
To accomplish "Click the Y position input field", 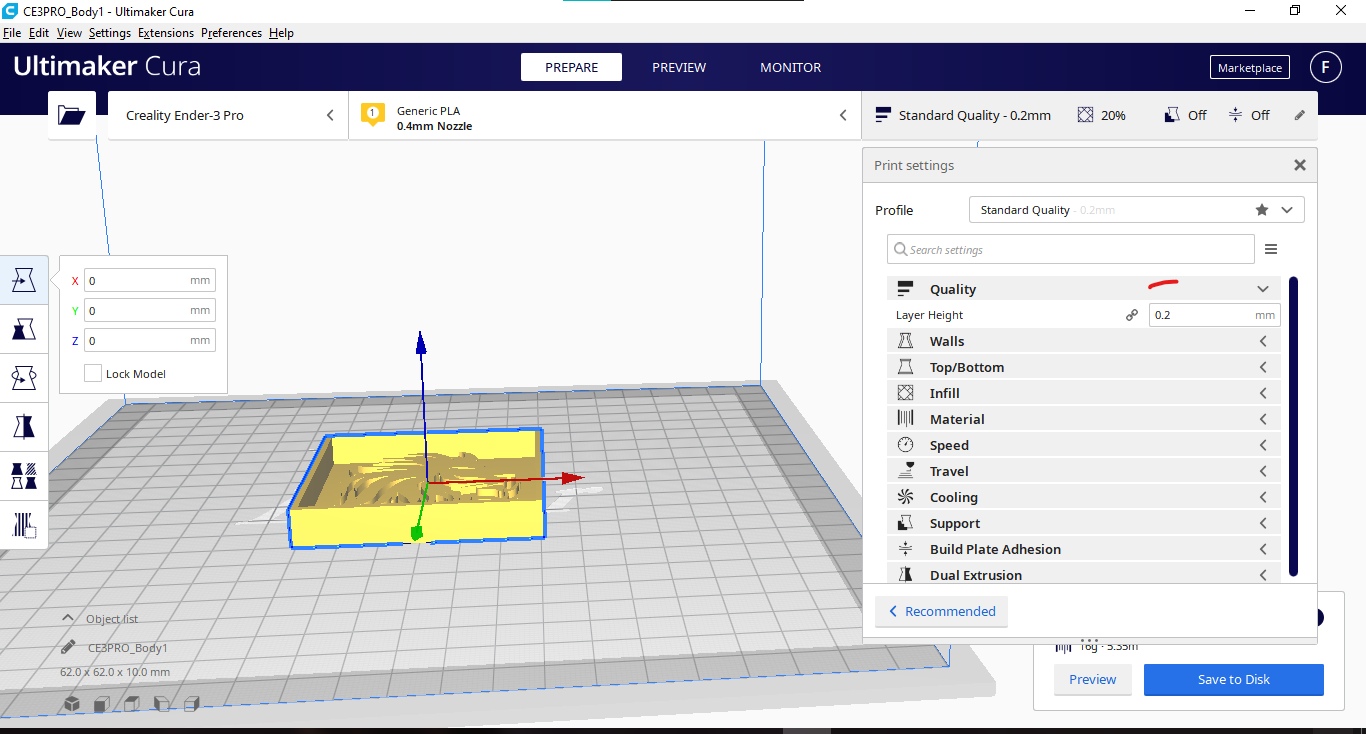I will coord(150,310).
